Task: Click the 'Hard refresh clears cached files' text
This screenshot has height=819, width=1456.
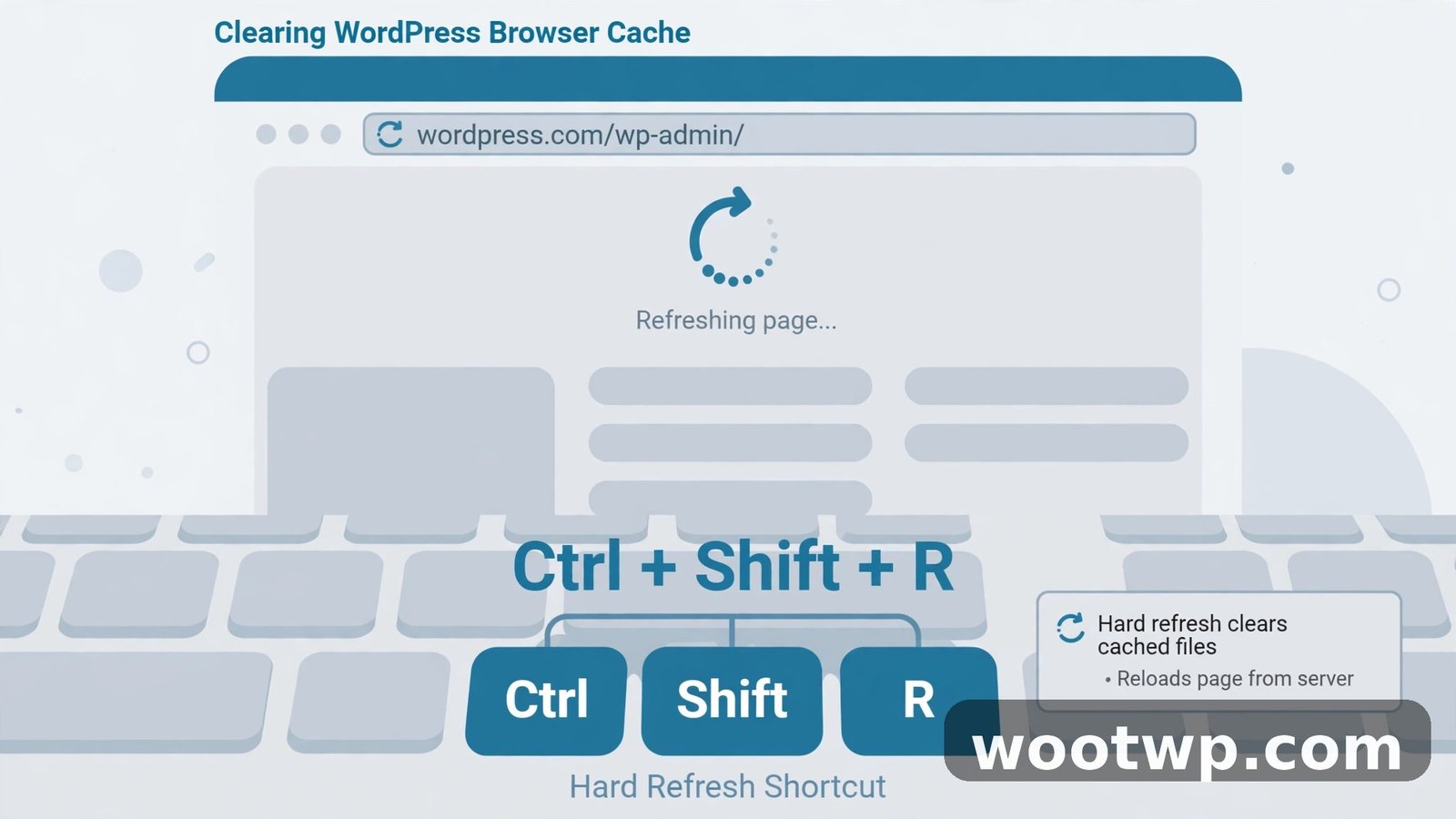Action: click(1192, 635)
